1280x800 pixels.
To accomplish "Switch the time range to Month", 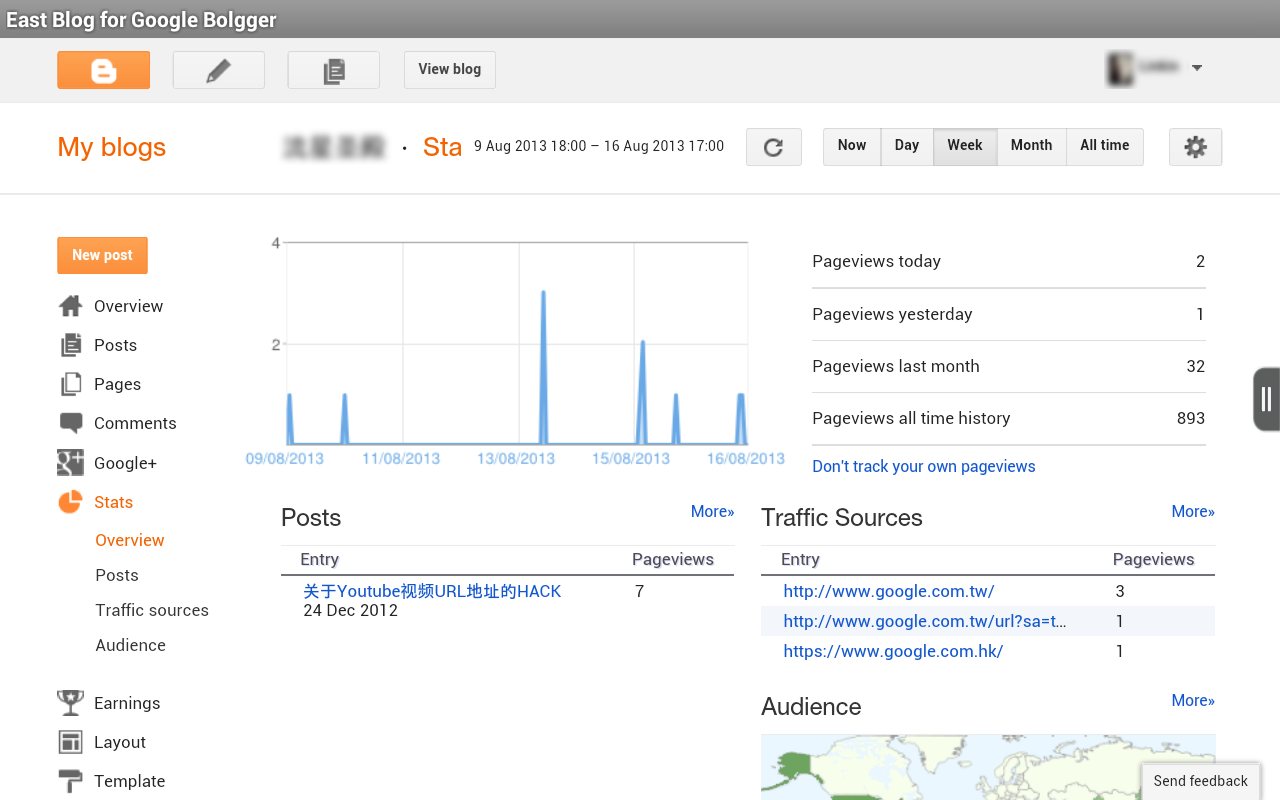I will pos(1031,146).
